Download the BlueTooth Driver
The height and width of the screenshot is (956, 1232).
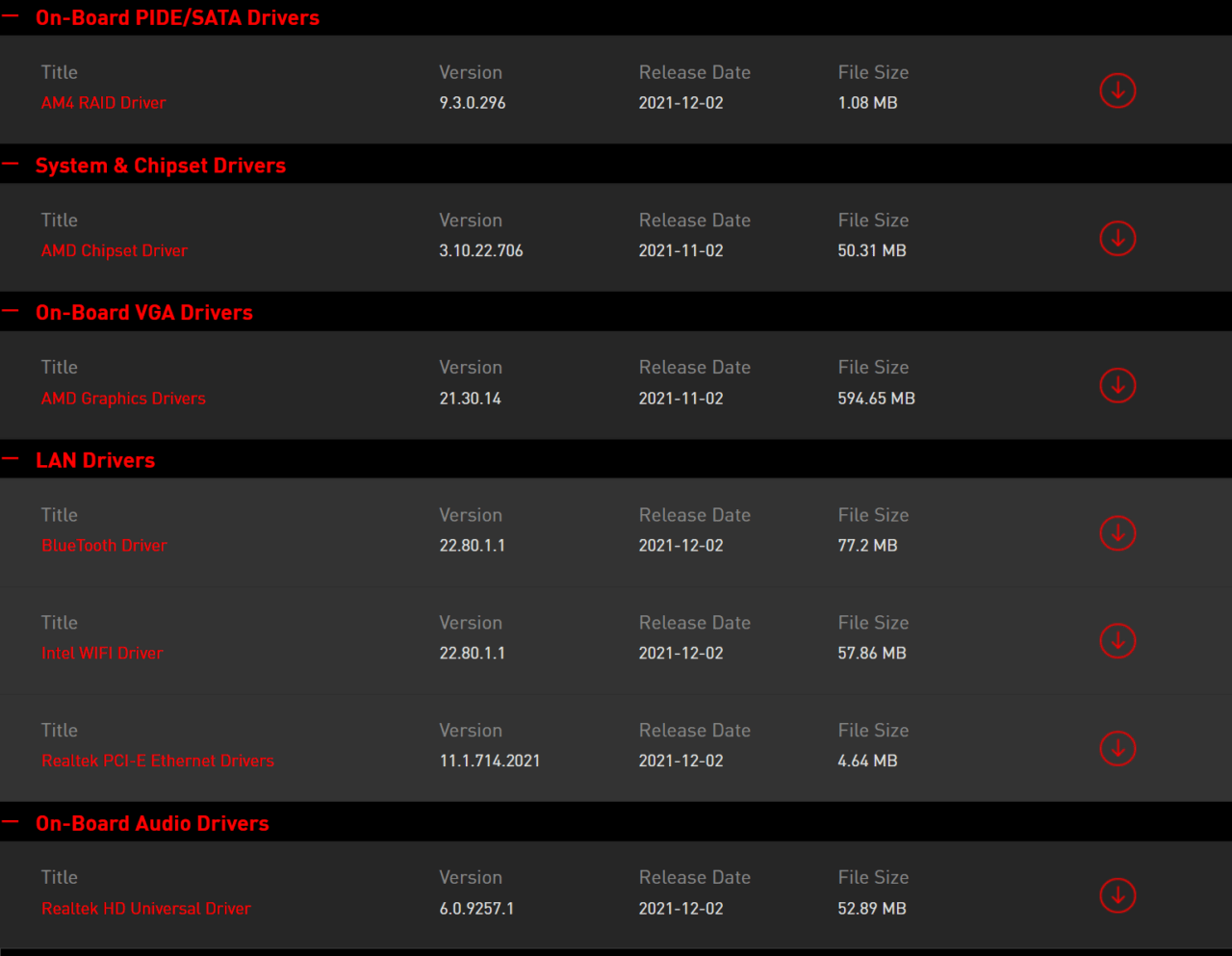(1117, 532)
